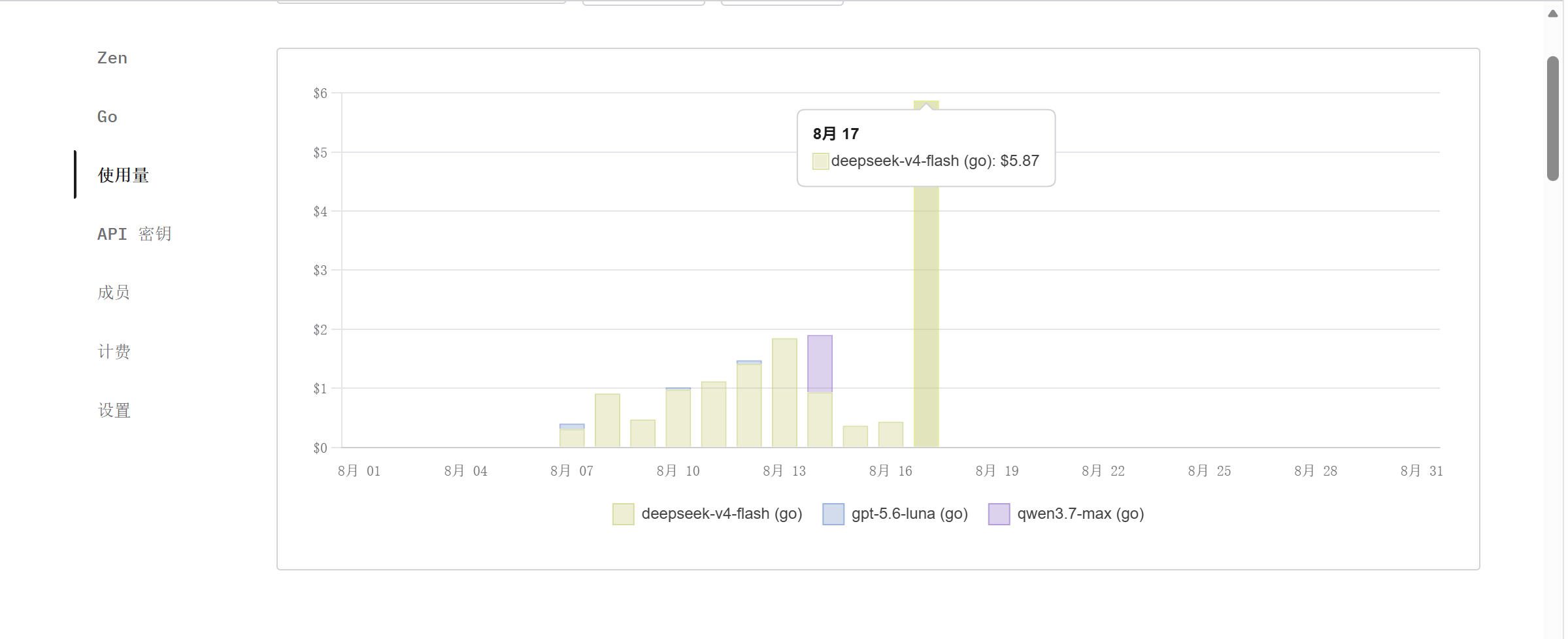Open the 计费 page
Viewport: 1568px width, 639px height.
click(114, 352)
